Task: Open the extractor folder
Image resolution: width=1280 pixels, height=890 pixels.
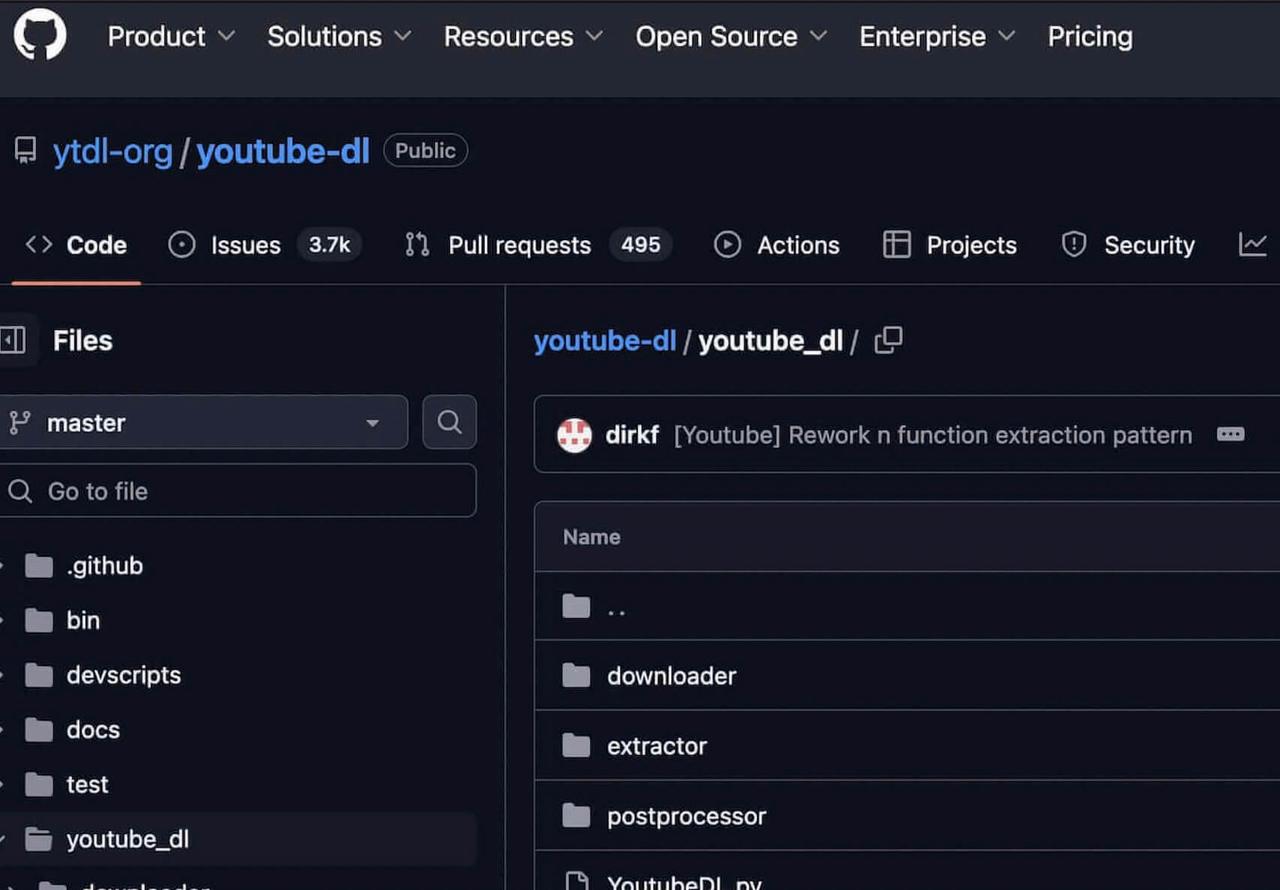Action: click(x=657, y=746)
